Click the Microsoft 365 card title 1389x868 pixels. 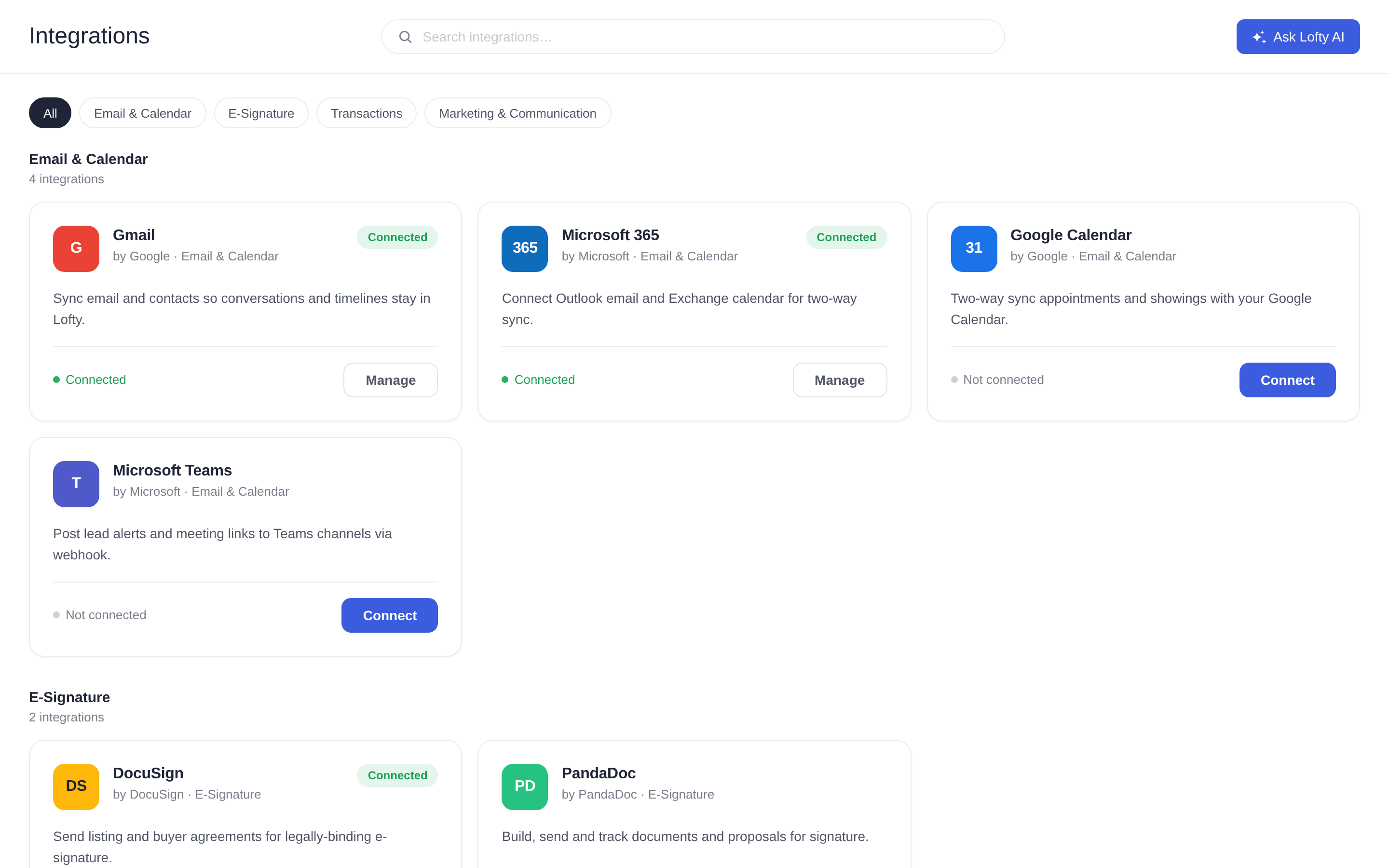[x=610, y=235]
